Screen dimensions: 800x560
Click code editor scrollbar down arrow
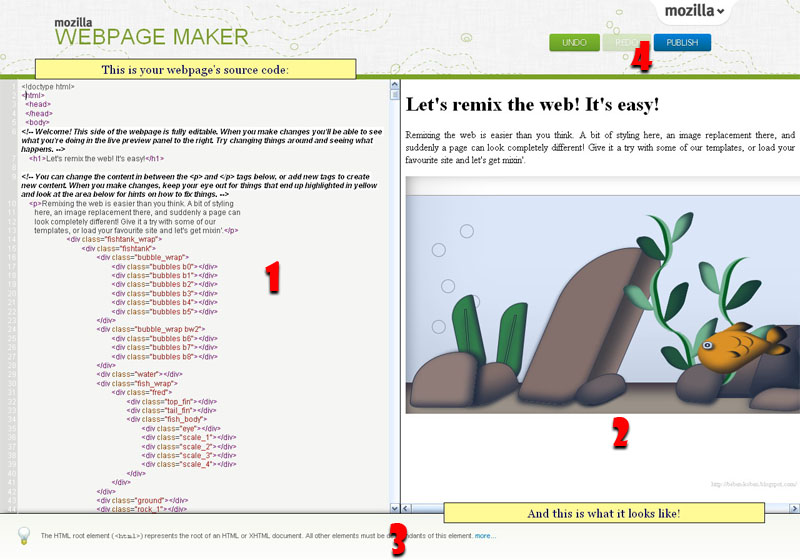394,508
